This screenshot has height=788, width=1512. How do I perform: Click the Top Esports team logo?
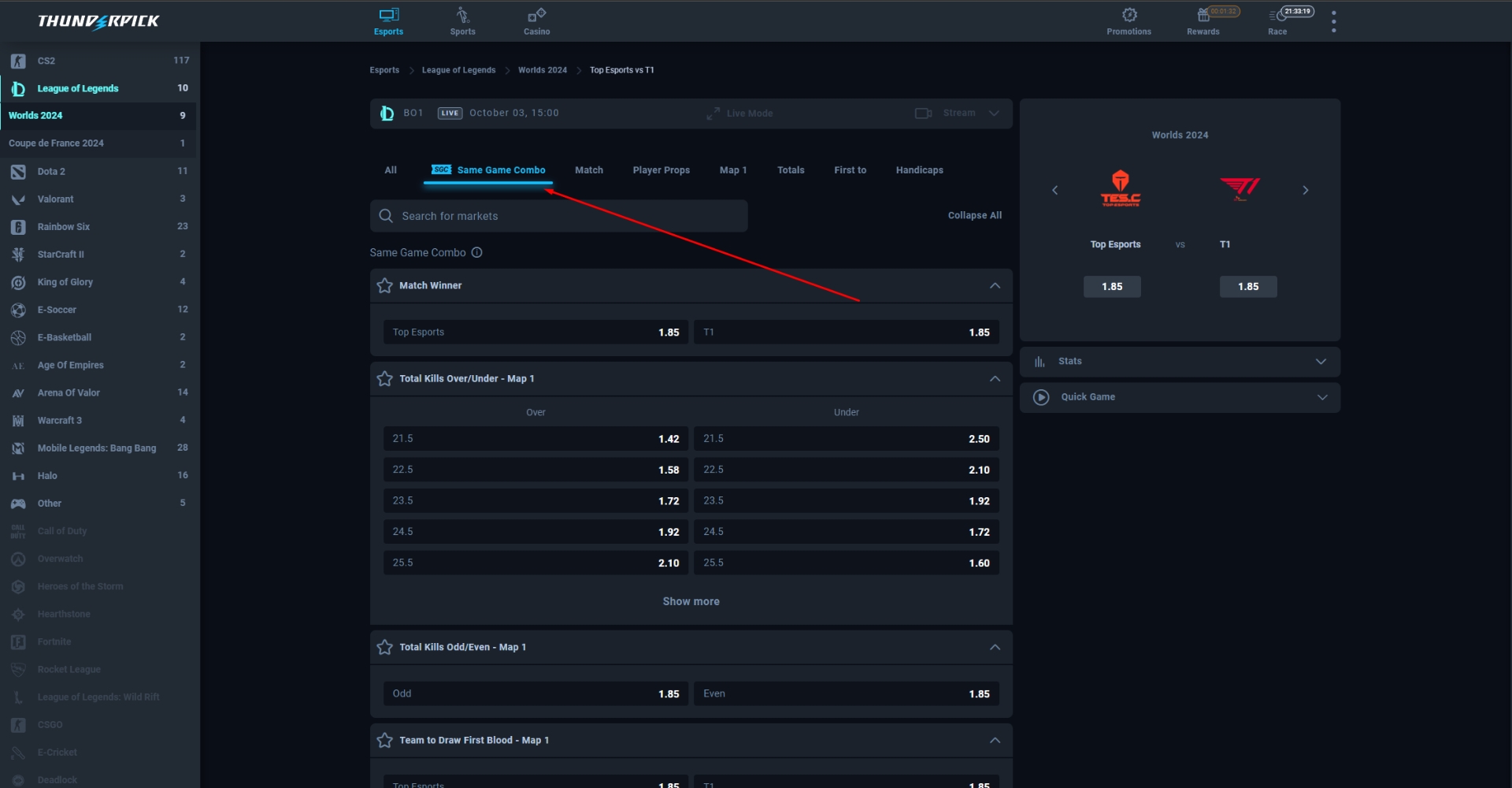pos(1120,189)
